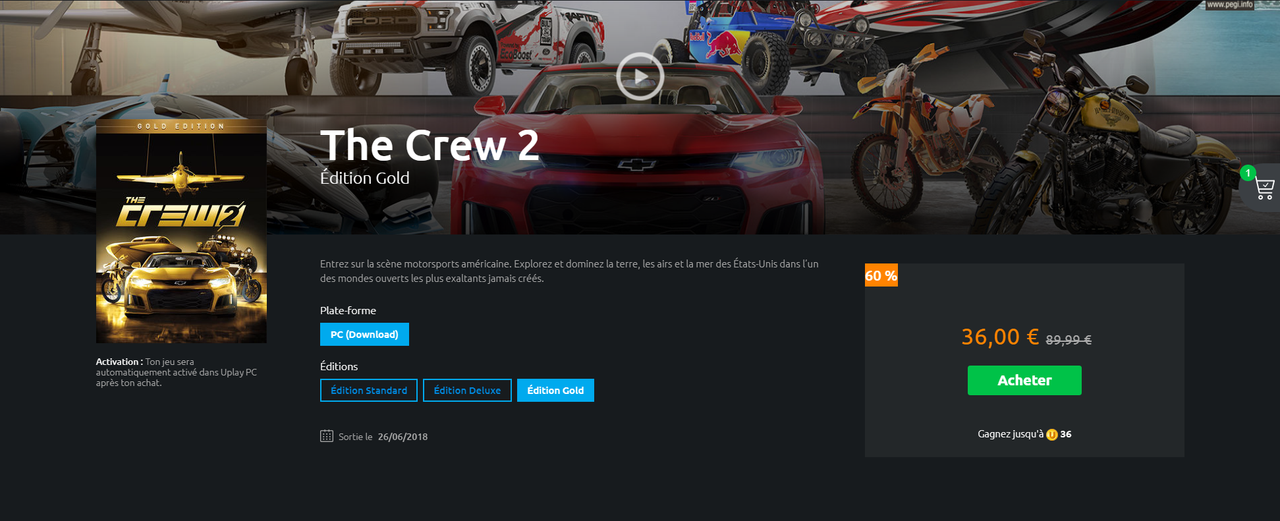Click the gold coin rewards icon
This screenshot has height=521, width=1280.
point(1052,435)
